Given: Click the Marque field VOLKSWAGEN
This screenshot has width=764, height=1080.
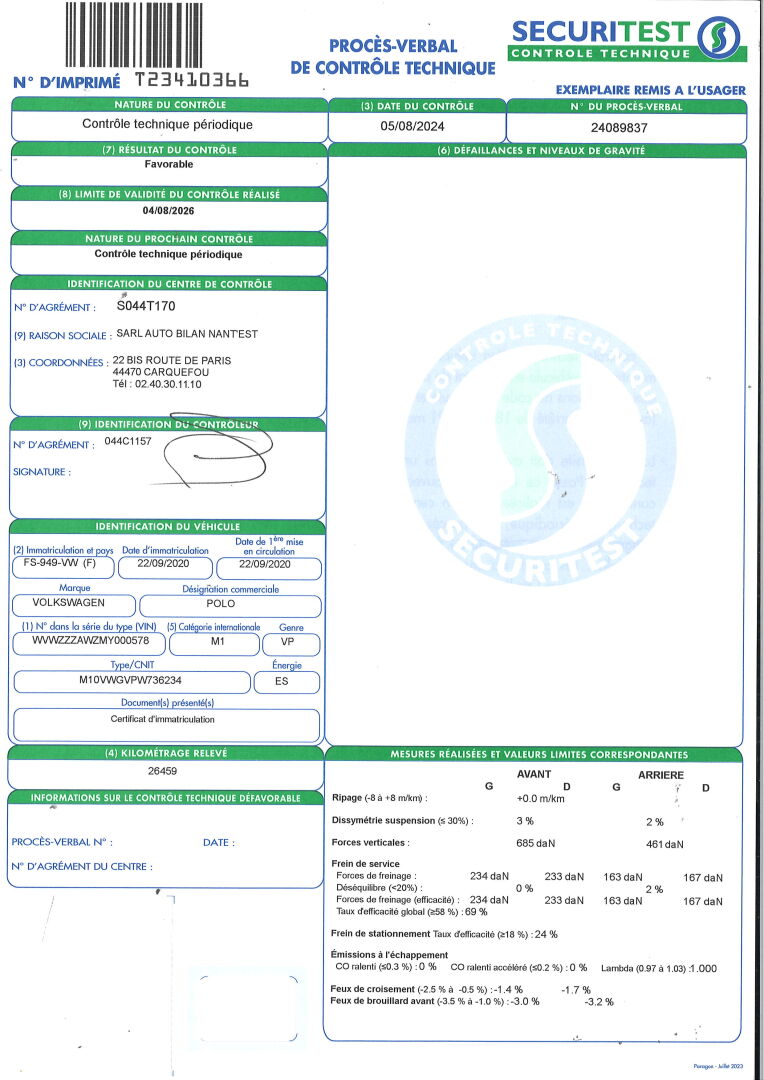Looking at the screenshot, I should (74, 606).
